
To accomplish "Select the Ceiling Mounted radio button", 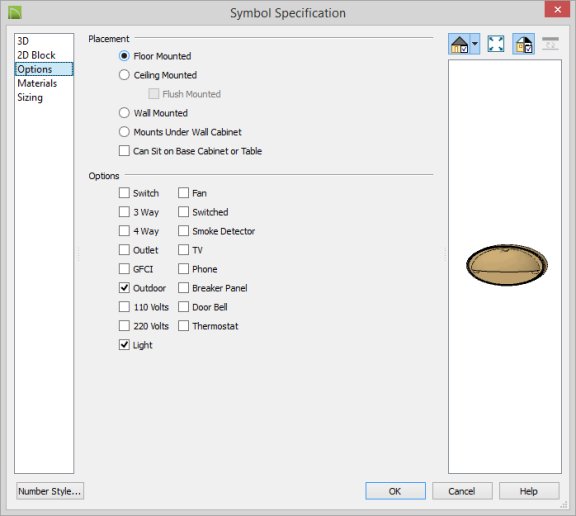I will pyautogui.click(x=124, y=75).
